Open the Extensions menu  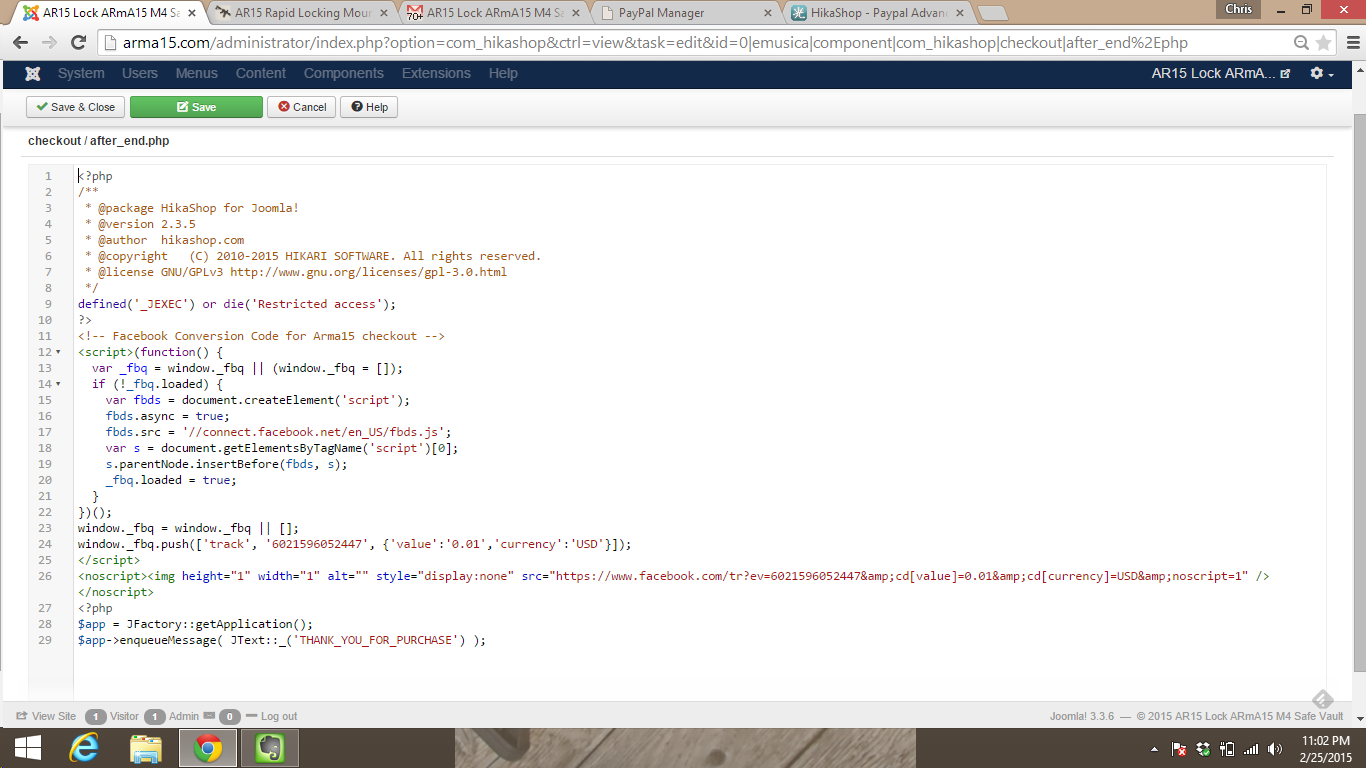pyautogui.click(x=436, y=74)
